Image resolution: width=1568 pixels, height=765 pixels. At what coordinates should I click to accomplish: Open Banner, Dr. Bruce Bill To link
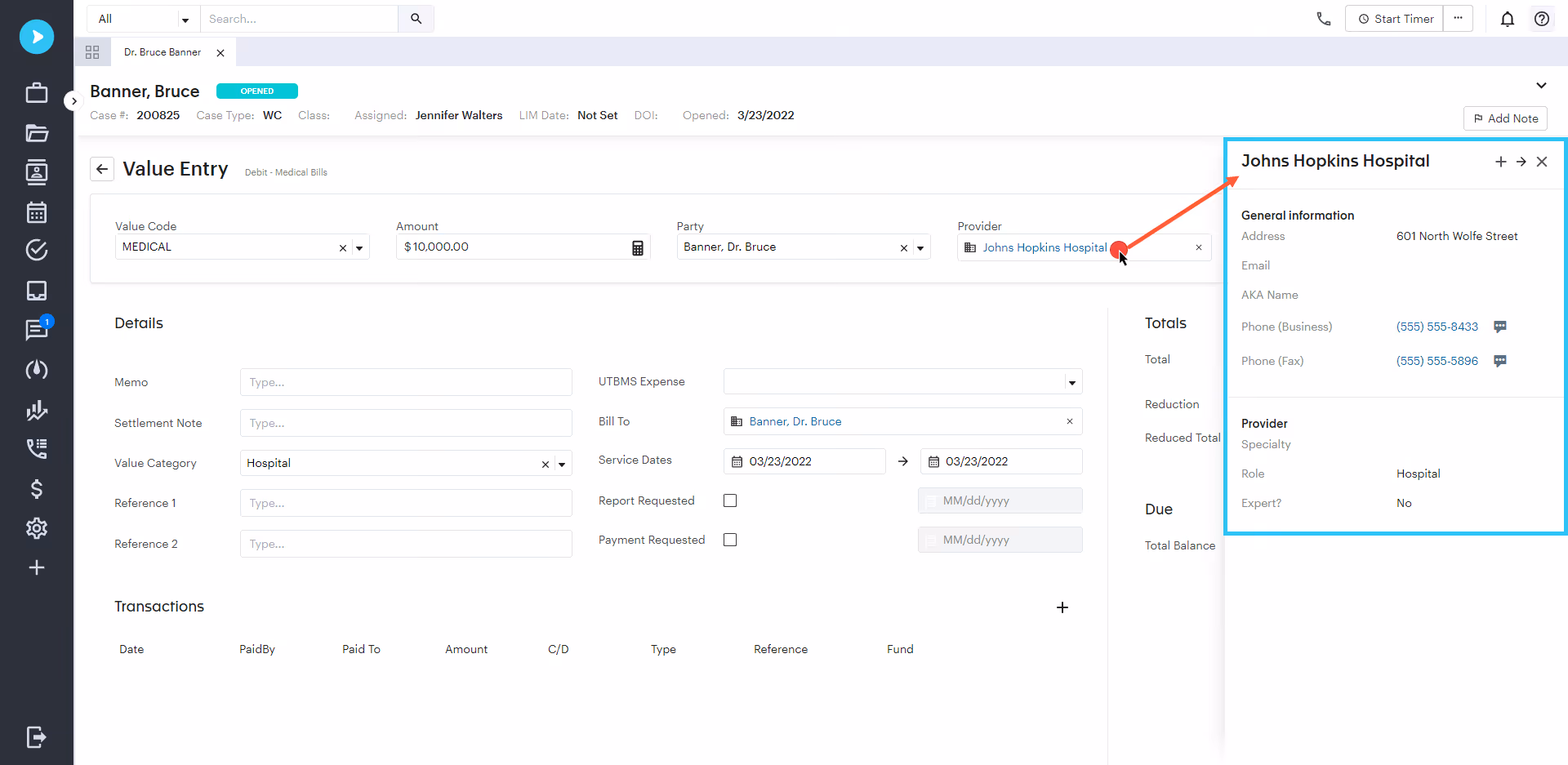(x=795, y=421)
